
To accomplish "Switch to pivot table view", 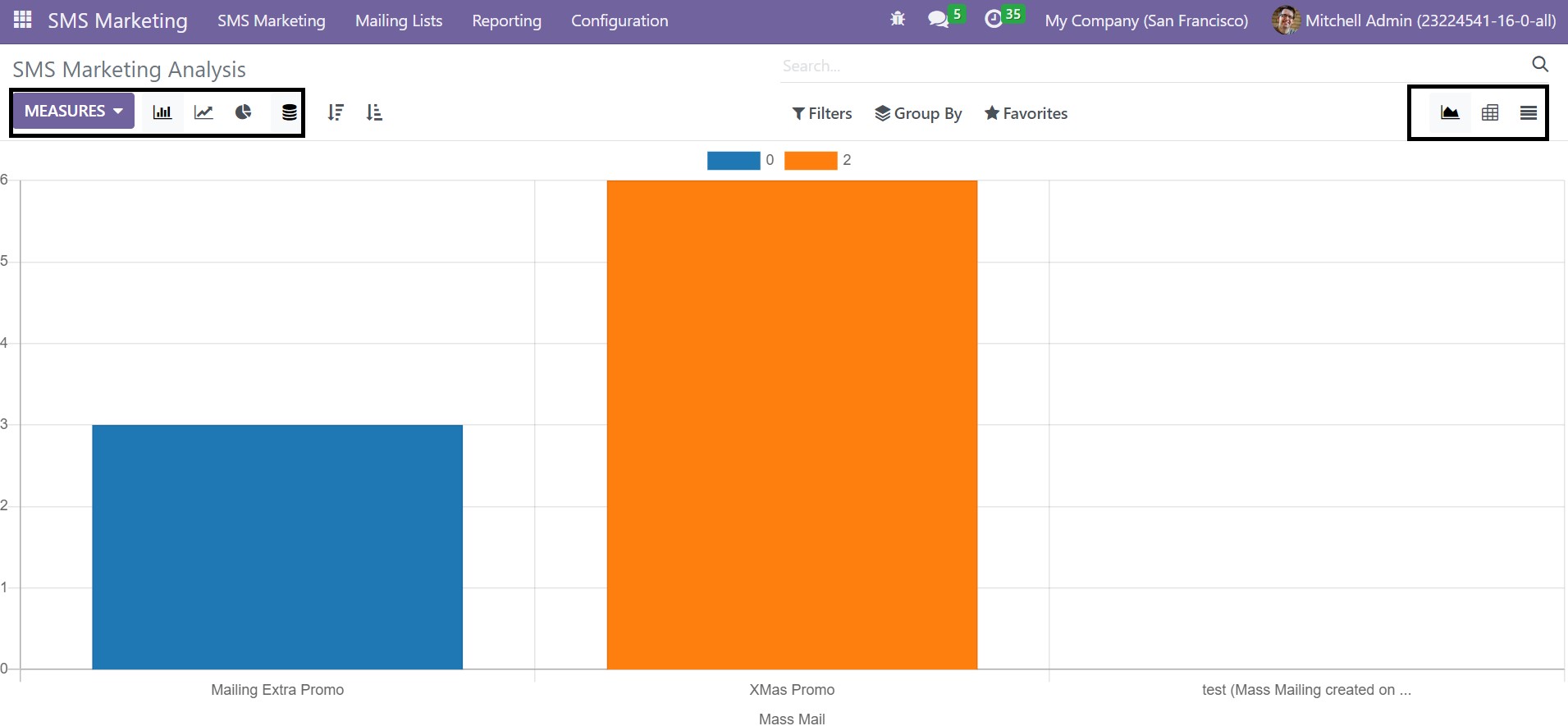I will (1490, 112).
